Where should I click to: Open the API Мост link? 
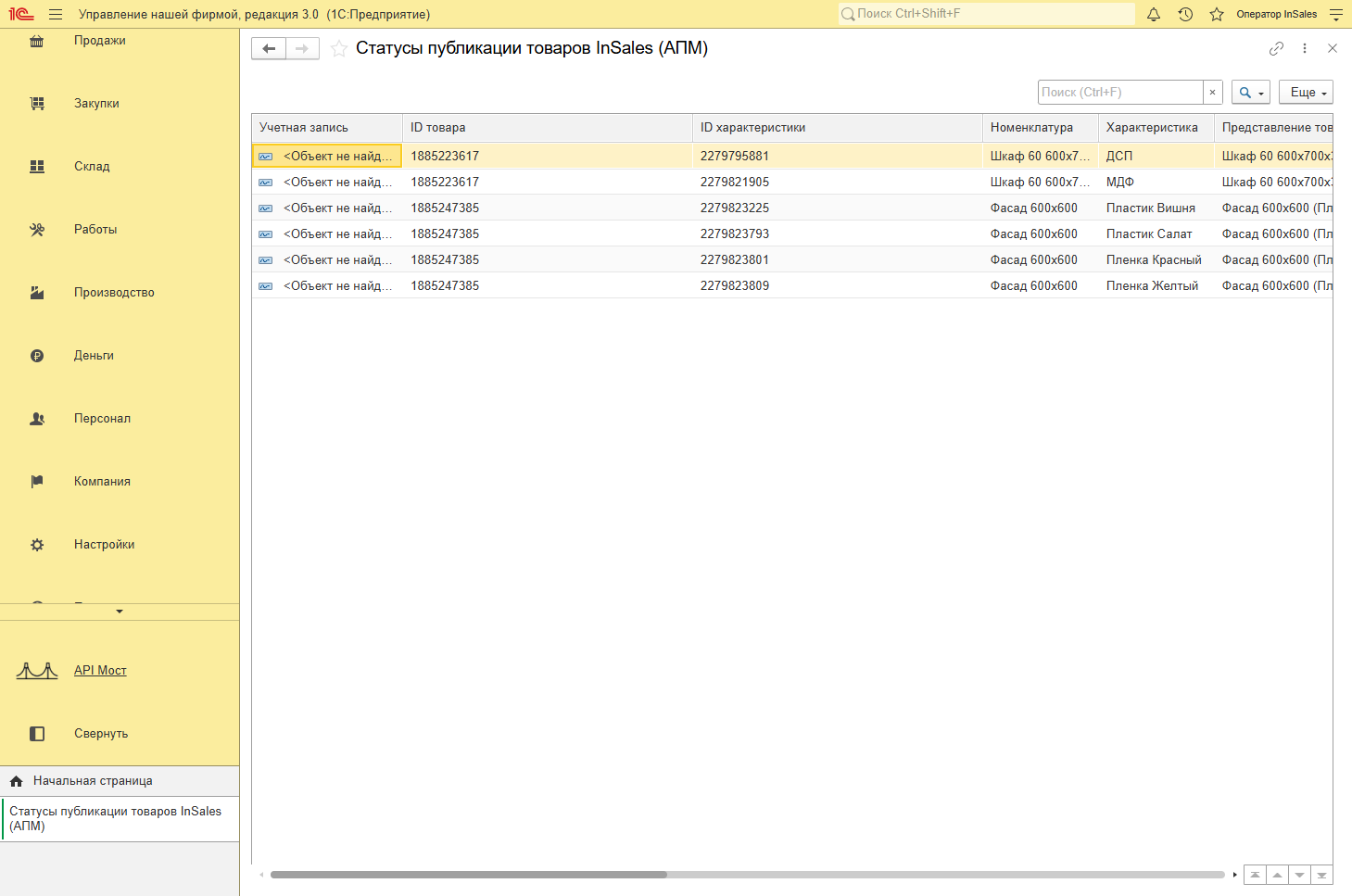pyautogui.click(x=100, y=670)
